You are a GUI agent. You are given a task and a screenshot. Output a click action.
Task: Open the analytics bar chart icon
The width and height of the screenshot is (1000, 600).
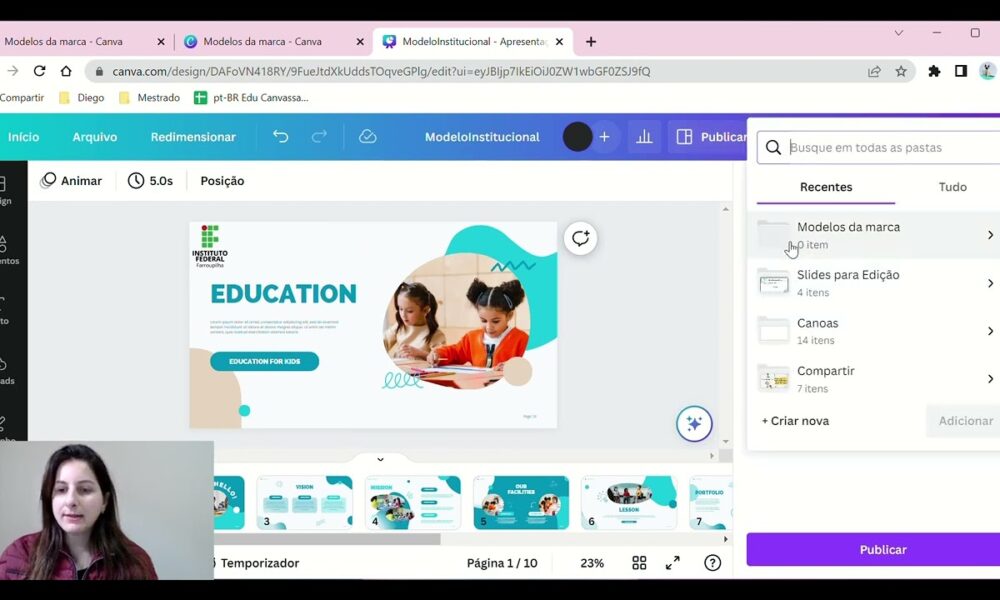[644, 136]
